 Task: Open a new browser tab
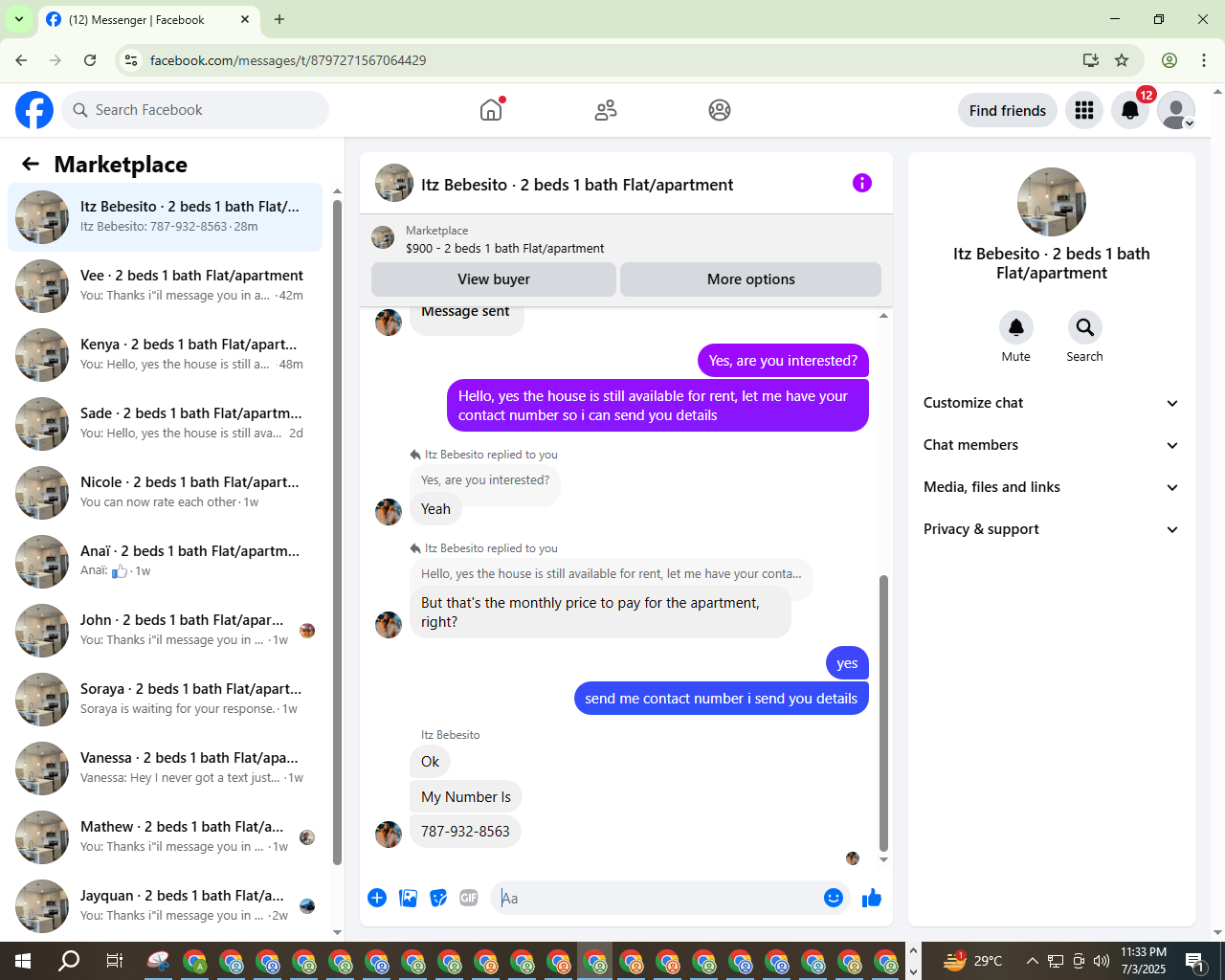279,19
